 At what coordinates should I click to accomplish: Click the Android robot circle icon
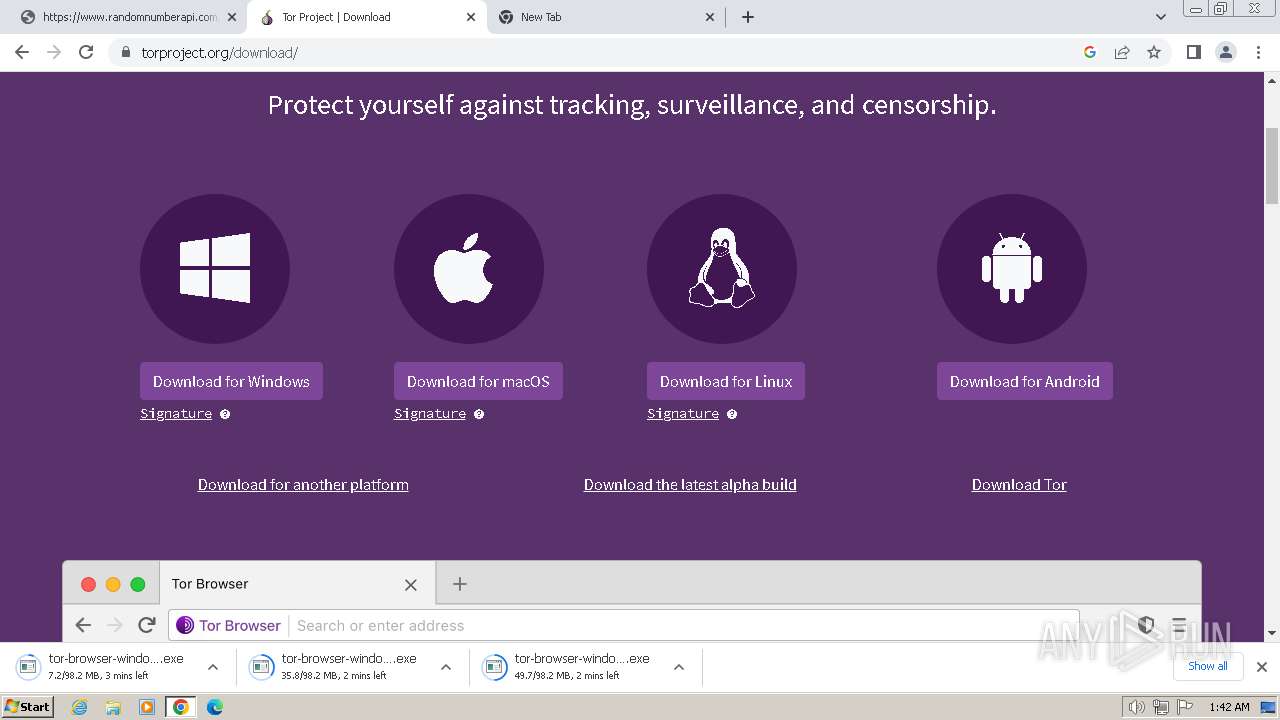(x=1012, y=269)
